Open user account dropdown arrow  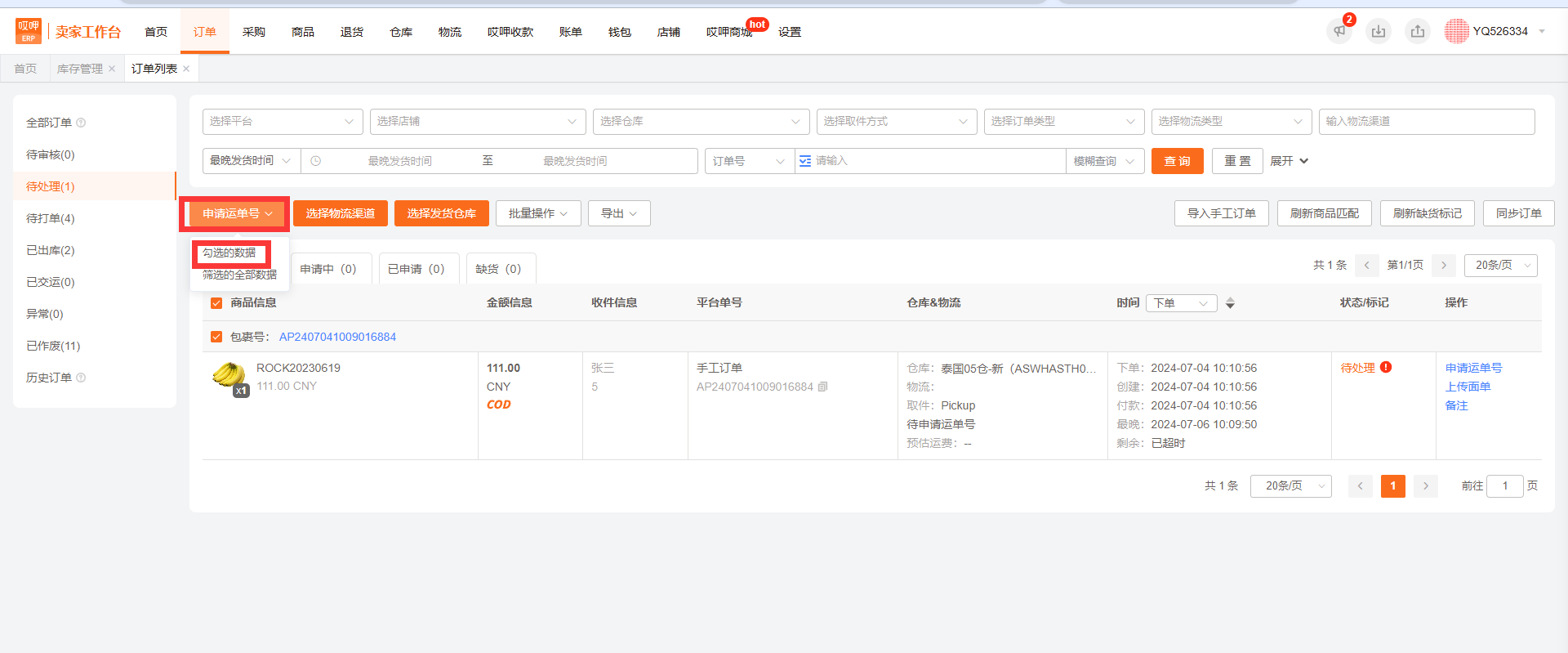(x=1542, y=32)
